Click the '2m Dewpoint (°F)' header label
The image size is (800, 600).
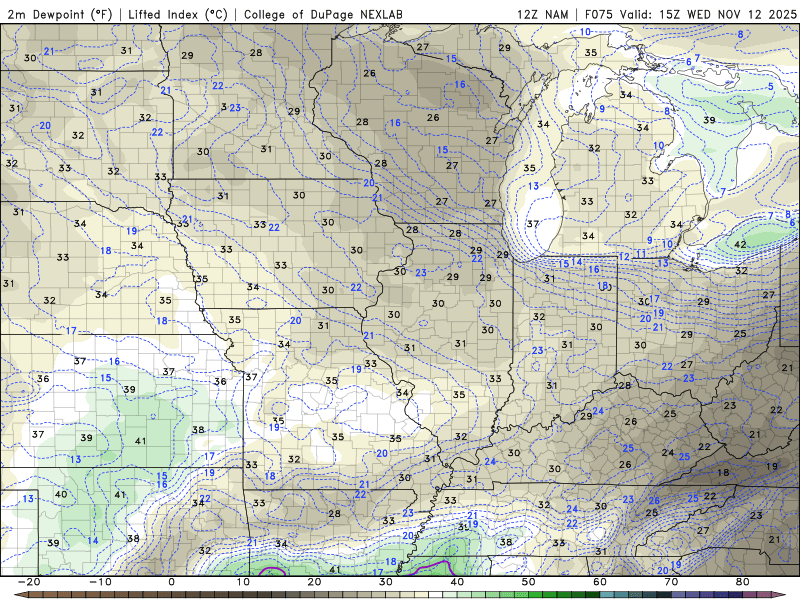pos(60,14)
